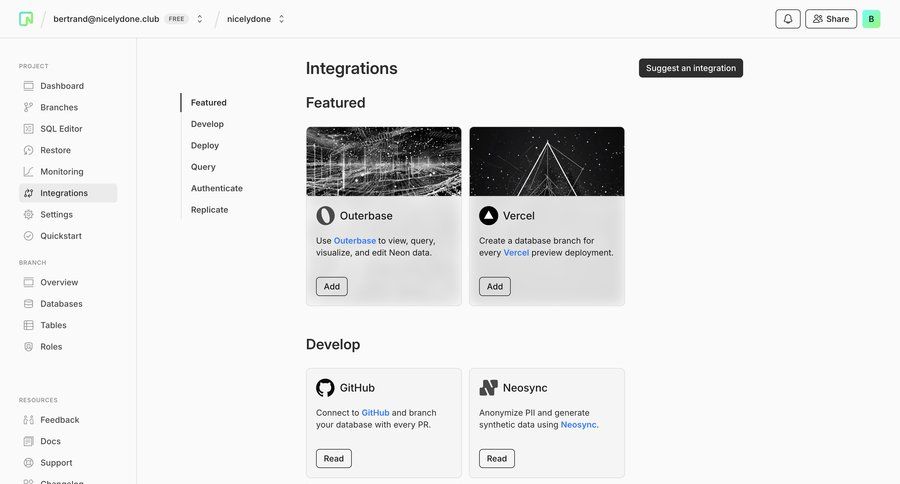
Task: Open the notifications bell icon
Action: click(788, 19)
